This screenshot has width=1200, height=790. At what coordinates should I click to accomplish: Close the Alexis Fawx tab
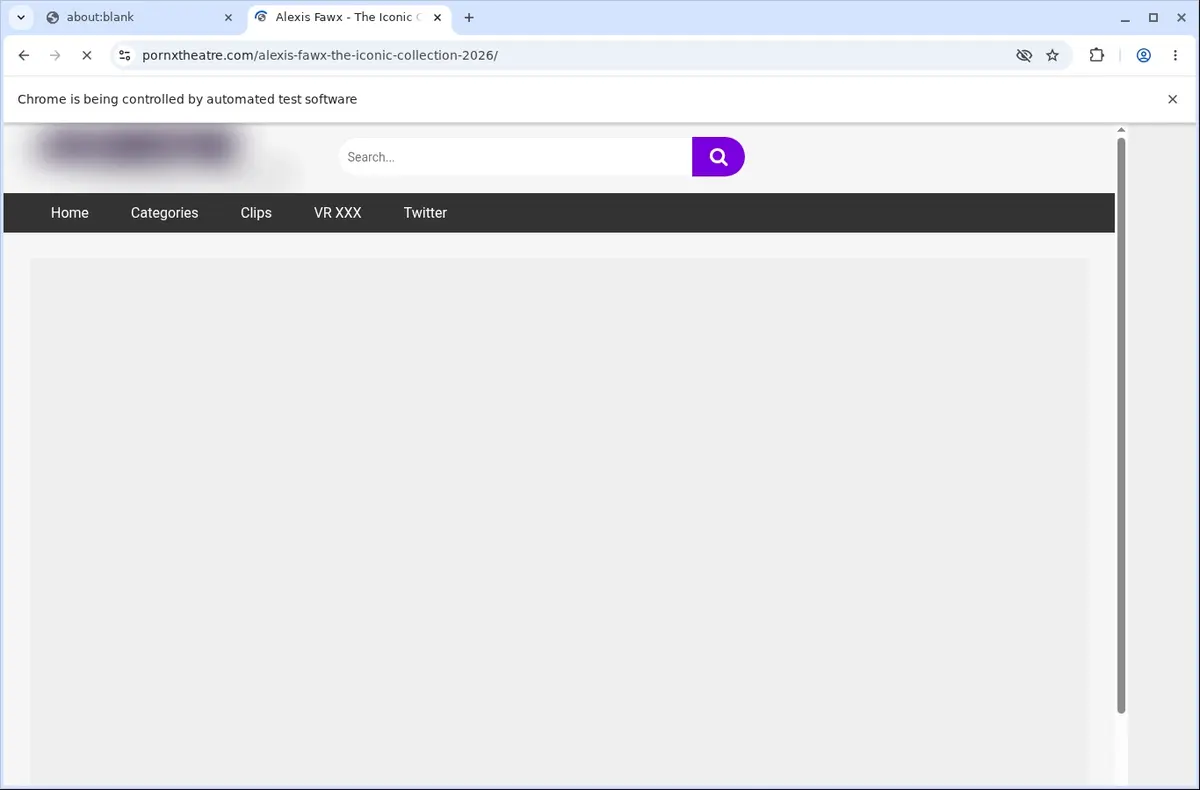[437, 17]
